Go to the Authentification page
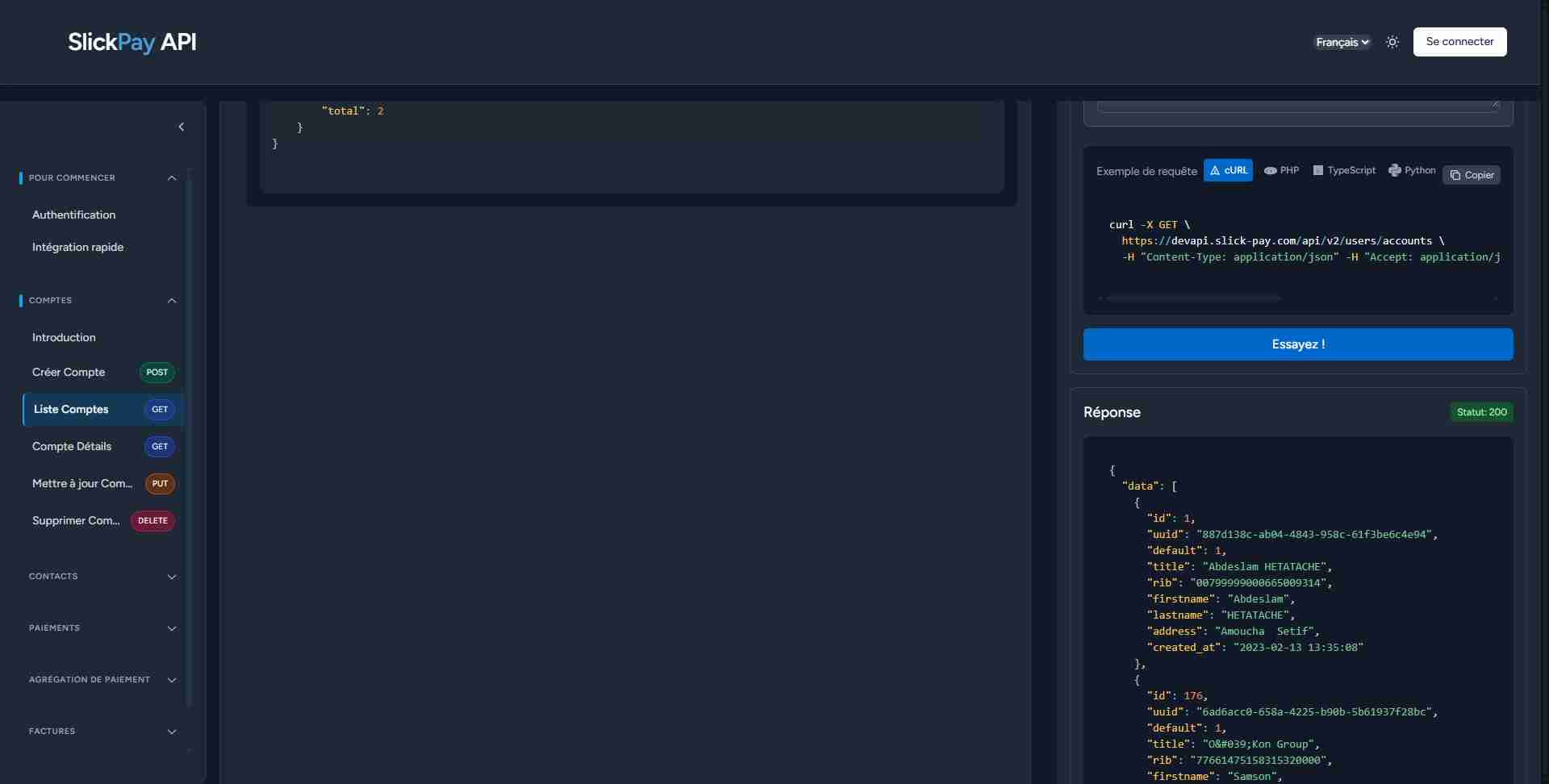 pos(74,215)
